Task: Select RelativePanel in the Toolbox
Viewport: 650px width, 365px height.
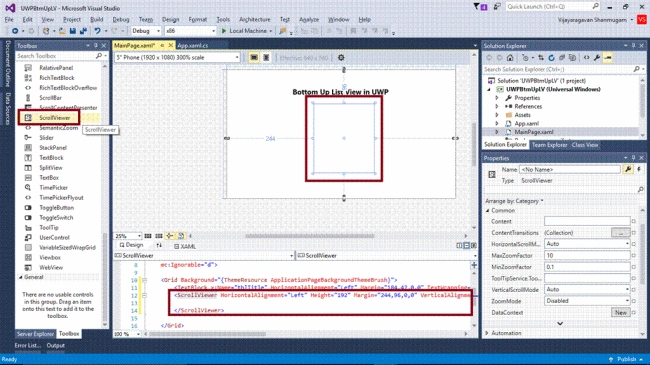Action: point(56,68)
